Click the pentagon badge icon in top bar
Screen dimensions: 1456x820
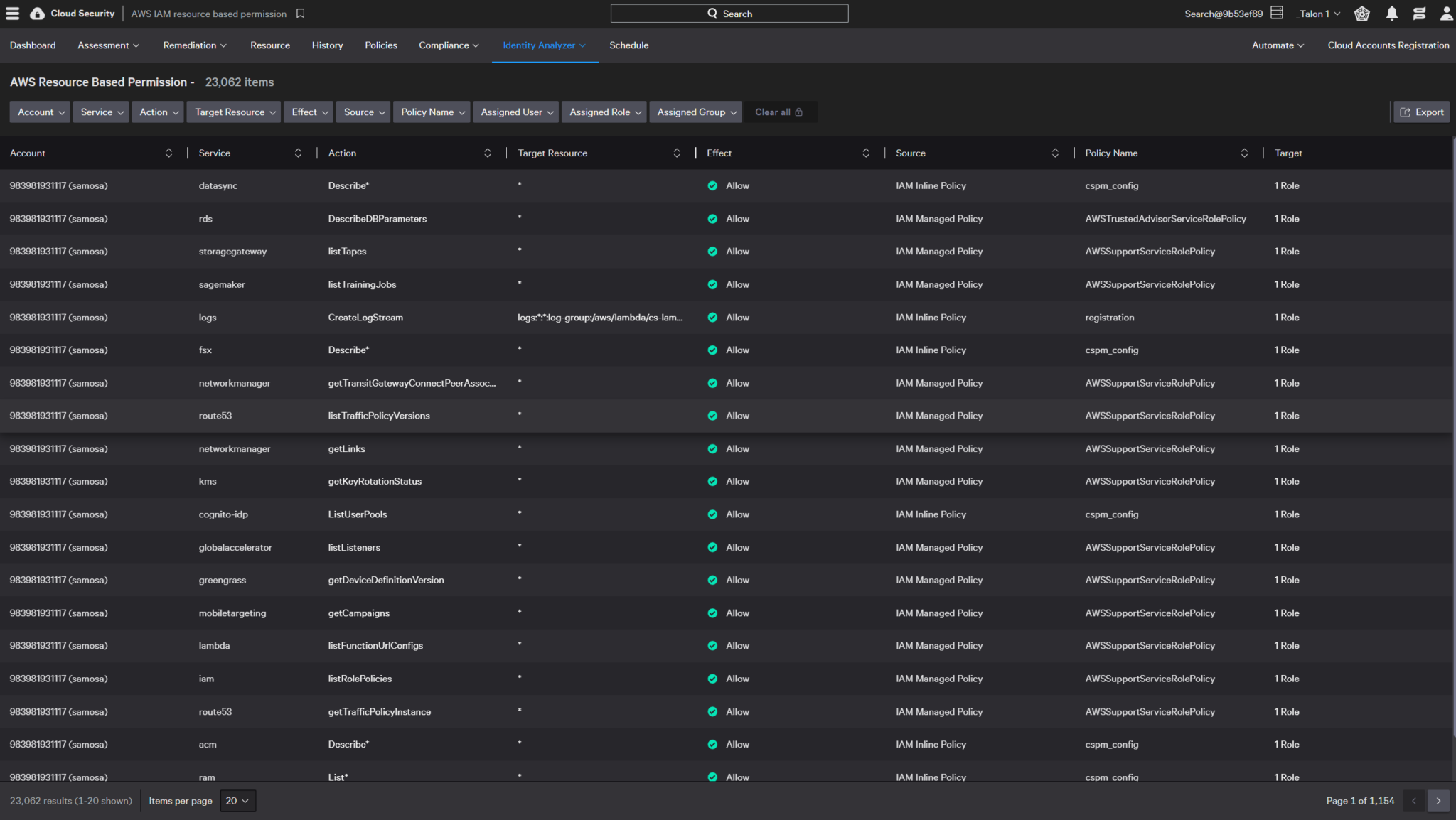1361,14
